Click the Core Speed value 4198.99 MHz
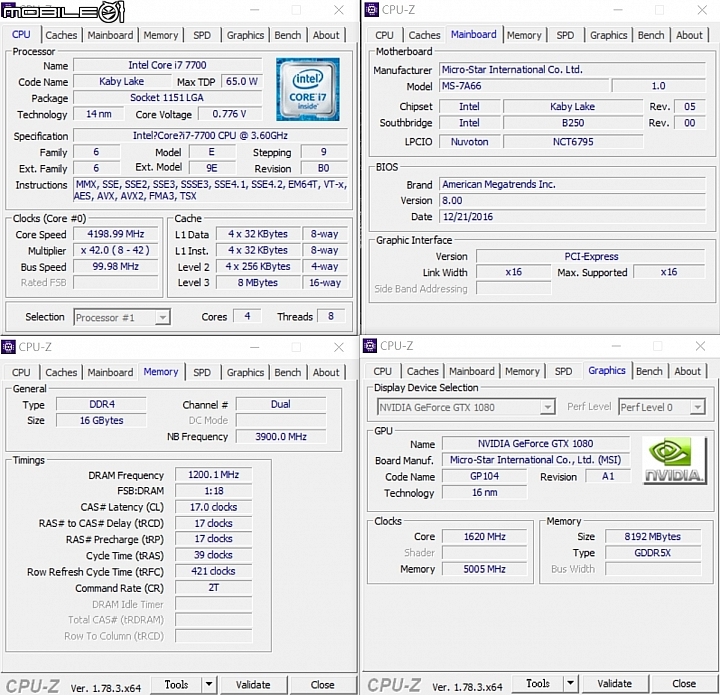This screenshot has height=695, width=720. click(116, 234)
